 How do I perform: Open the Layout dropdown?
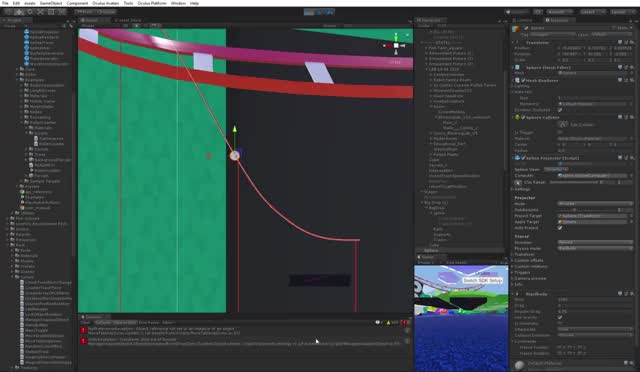(622, 12)
